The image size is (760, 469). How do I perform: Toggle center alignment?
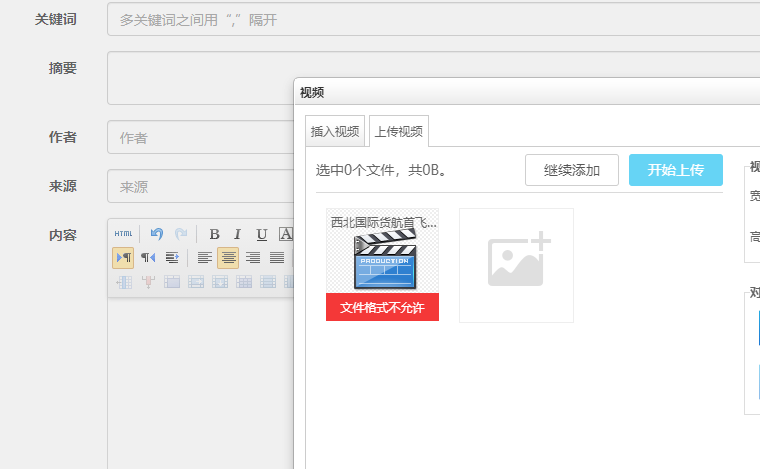pos(228,258)
